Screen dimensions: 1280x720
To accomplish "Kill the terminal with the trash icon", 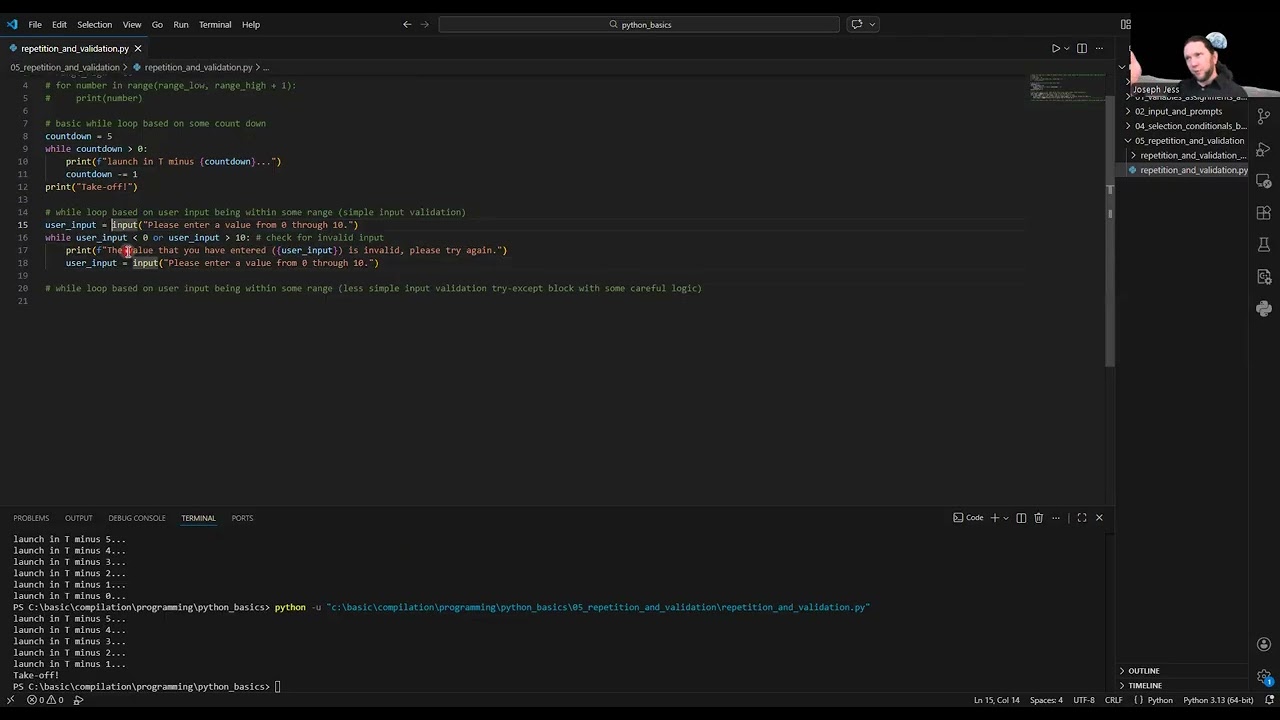I will [1038, 518].
